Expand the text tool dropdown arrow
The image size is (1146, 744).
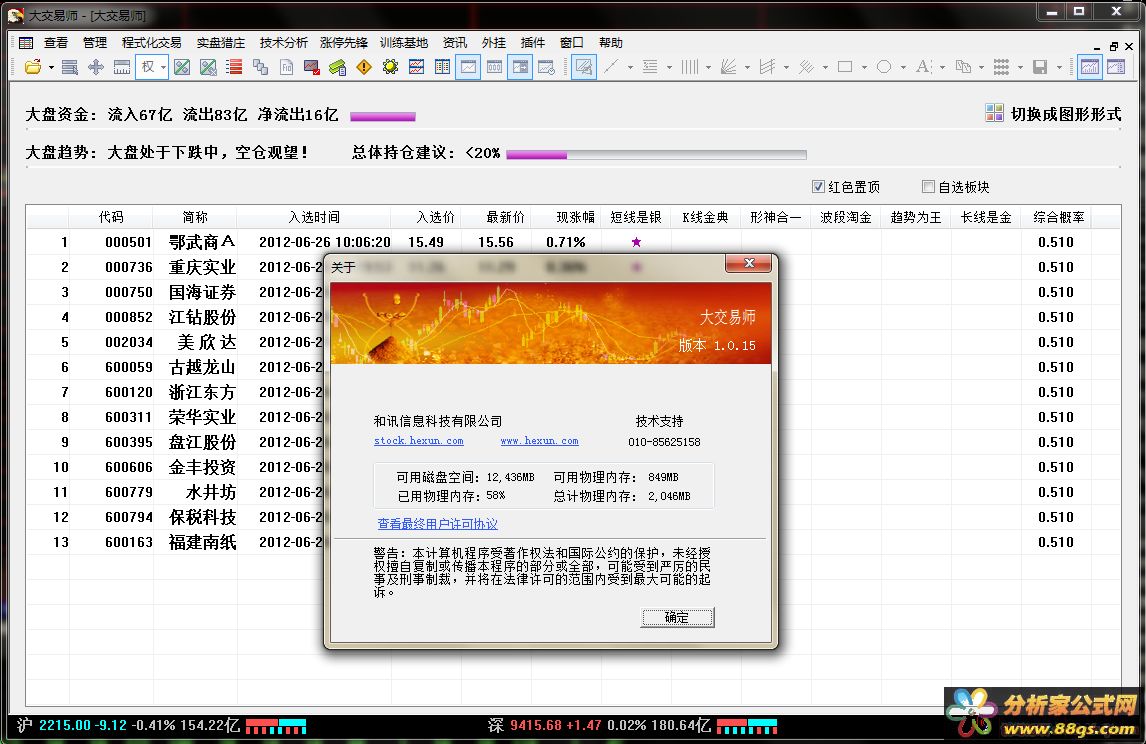(x=942, y=68)
